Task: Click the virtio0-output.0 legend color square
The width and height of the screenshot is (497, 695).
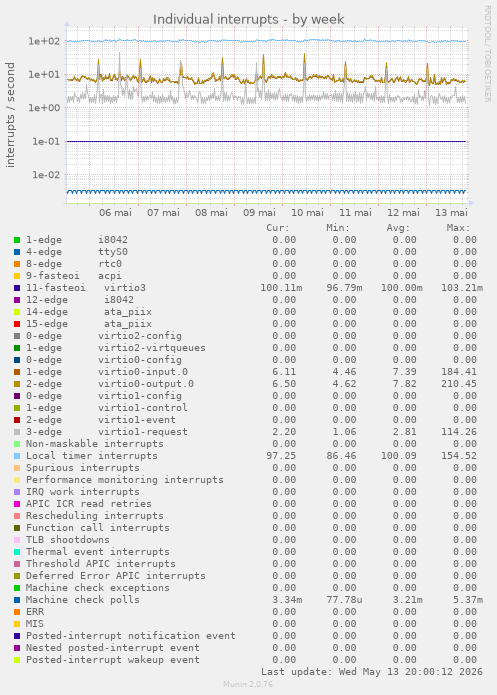Action: coord(17,384)
